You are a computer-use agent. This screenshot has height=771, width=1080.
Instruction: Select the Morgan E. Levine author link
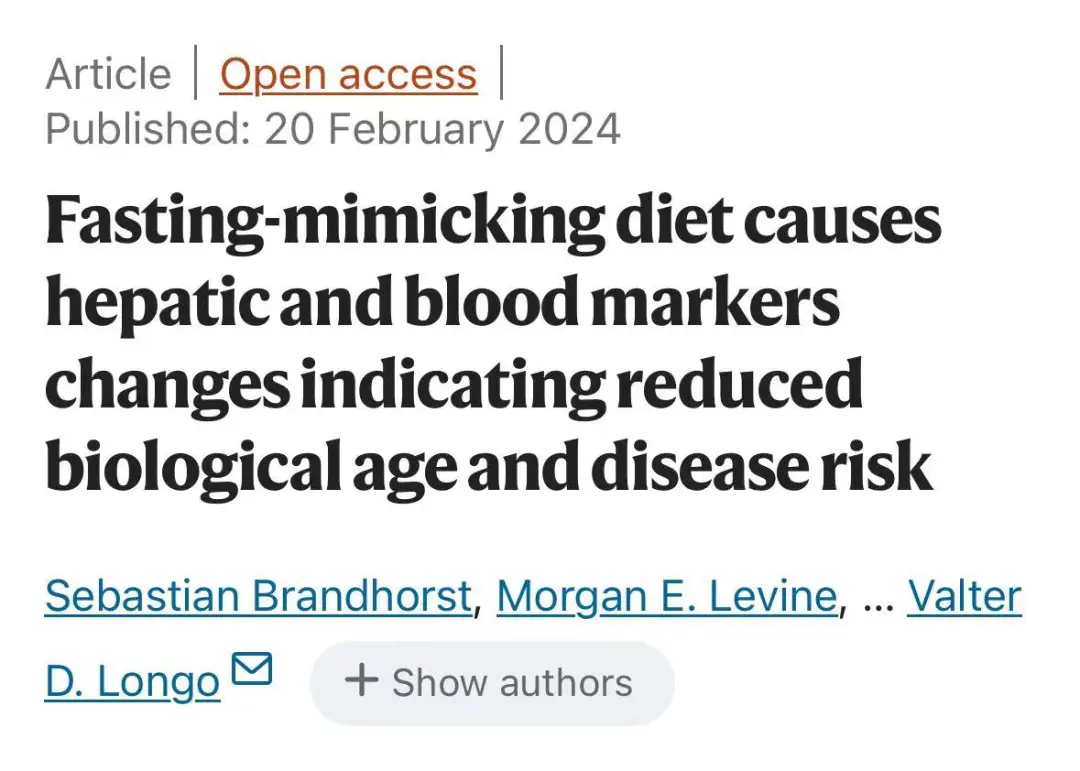click(x=666, y=597)
